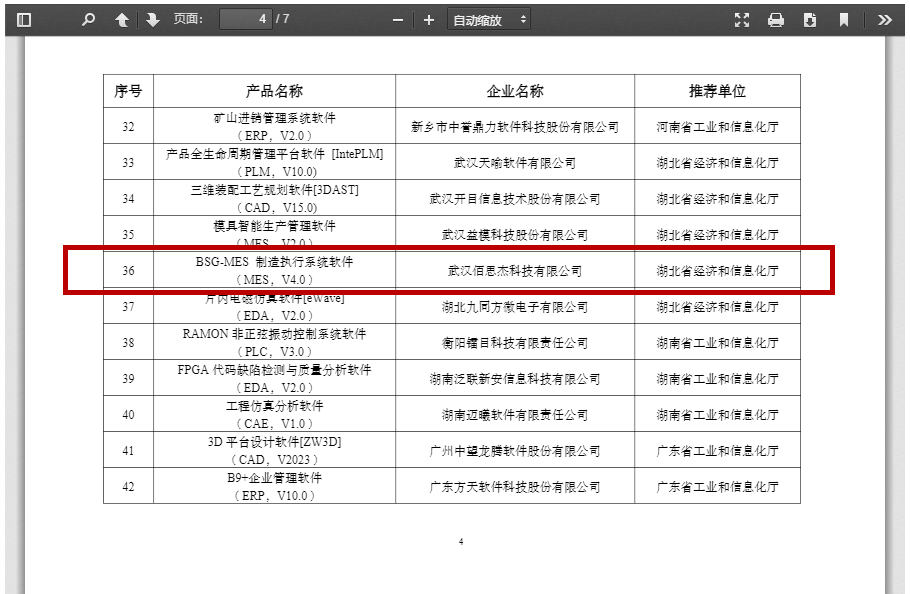The width and height of the screenshot is (910, 594).
Task: Switch to presentation fullscreen mode
Action: tap(742, 20)
